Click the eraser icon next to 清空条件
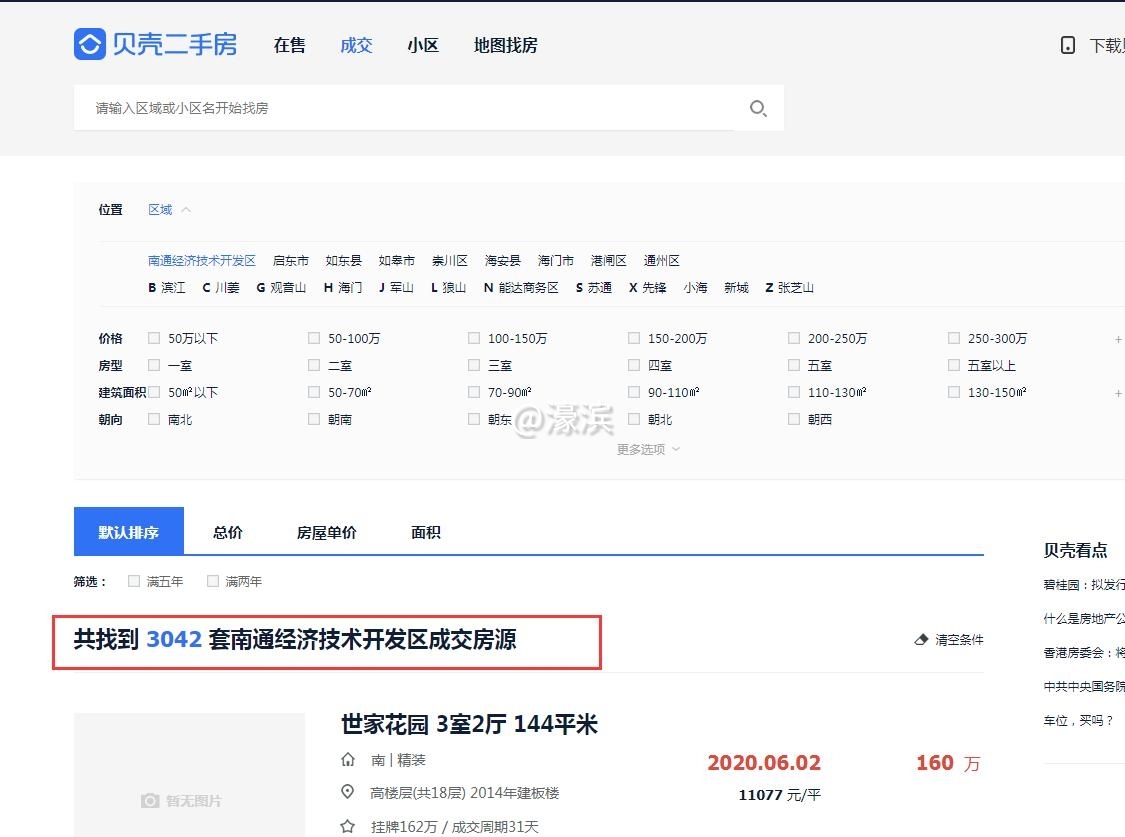1125x837 pixels. (x=920, y=639)
